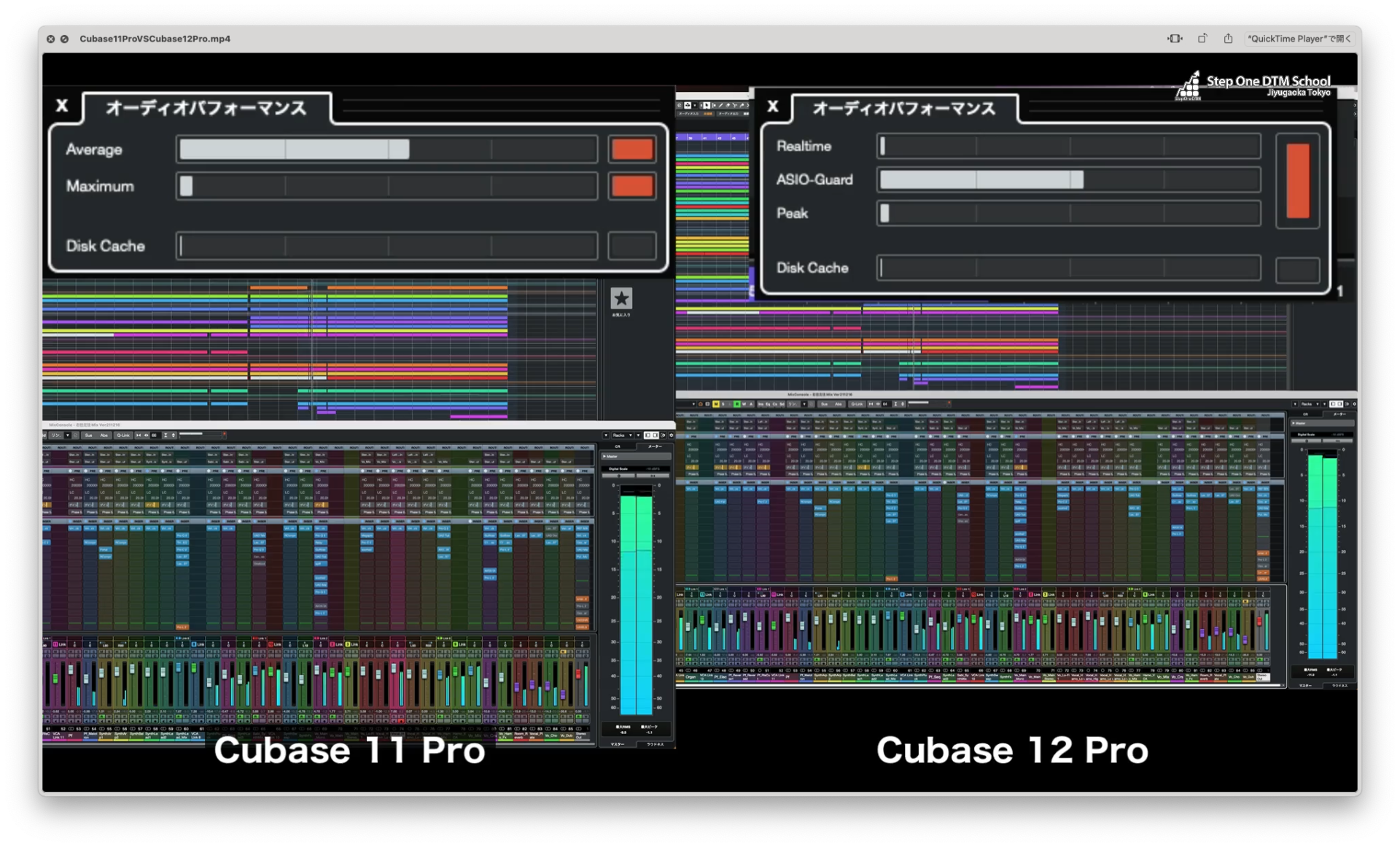The width and height of the screenshot is (1400, 847).
Task: Select the Draw tool on the Cubase 12 toolbar
Action: [720, 105]
